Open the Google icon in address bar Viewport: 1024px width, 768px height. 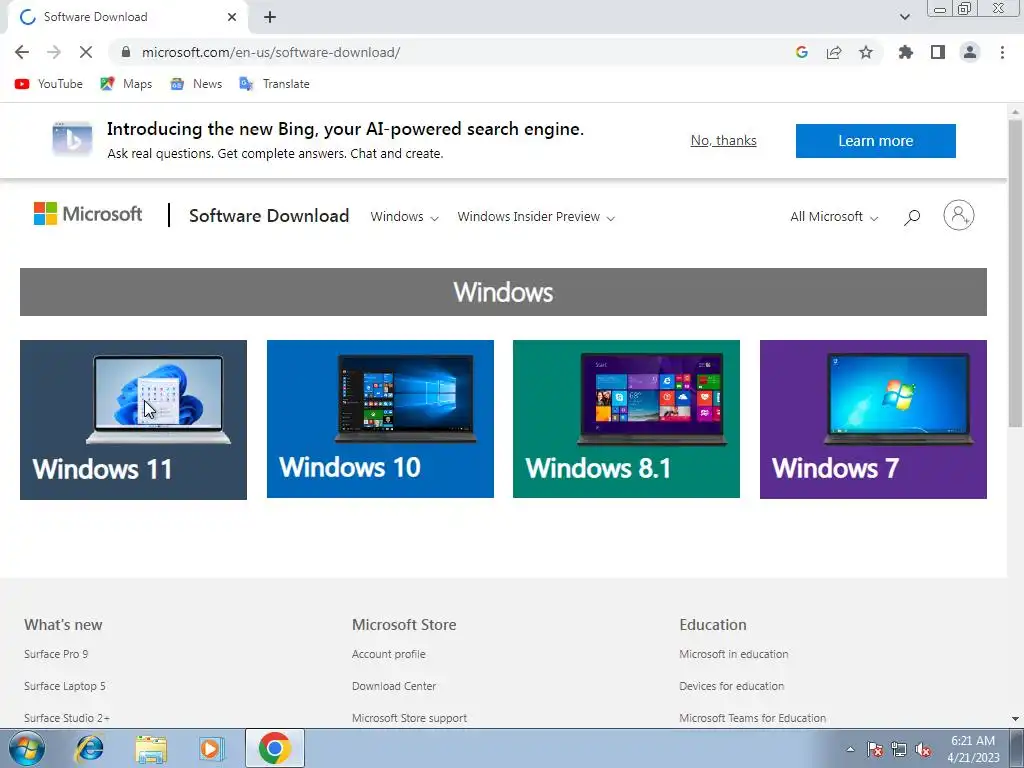[802, 52]
